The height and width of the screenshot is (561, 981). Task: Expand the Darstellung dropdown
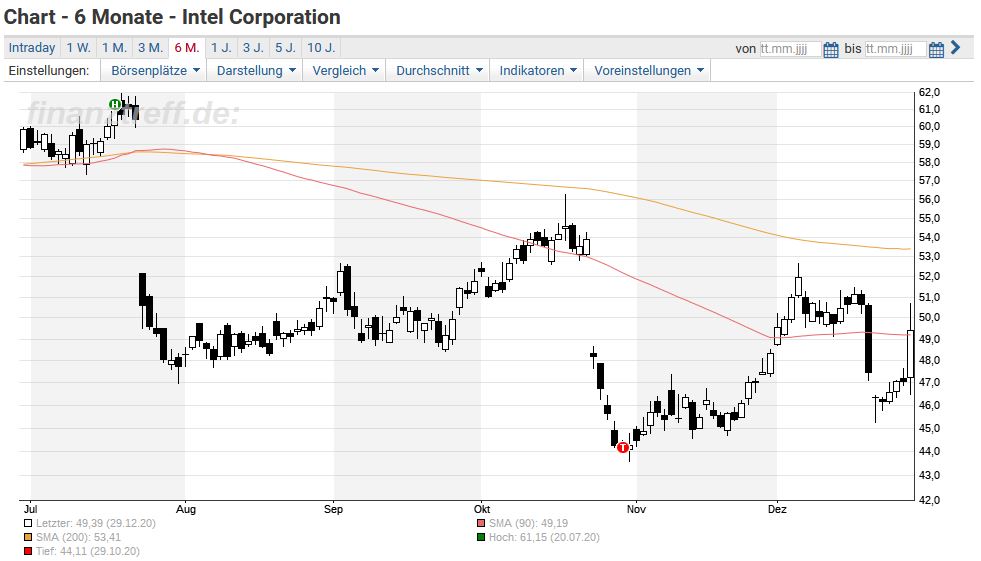click(256, 71)
